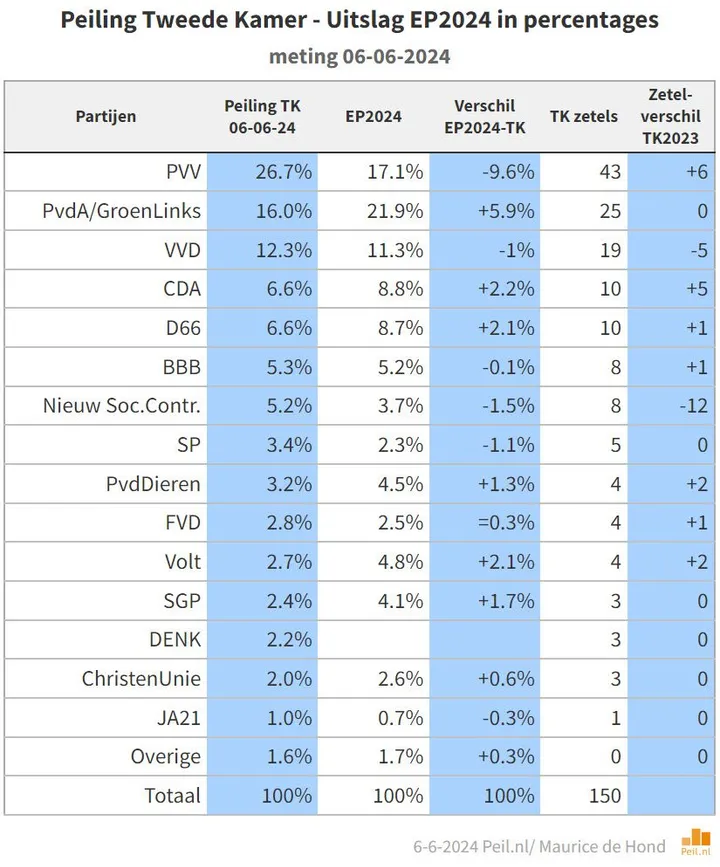
Task: Click the Peil.nl/ Maurice de Hond credit
Action: 539,847
